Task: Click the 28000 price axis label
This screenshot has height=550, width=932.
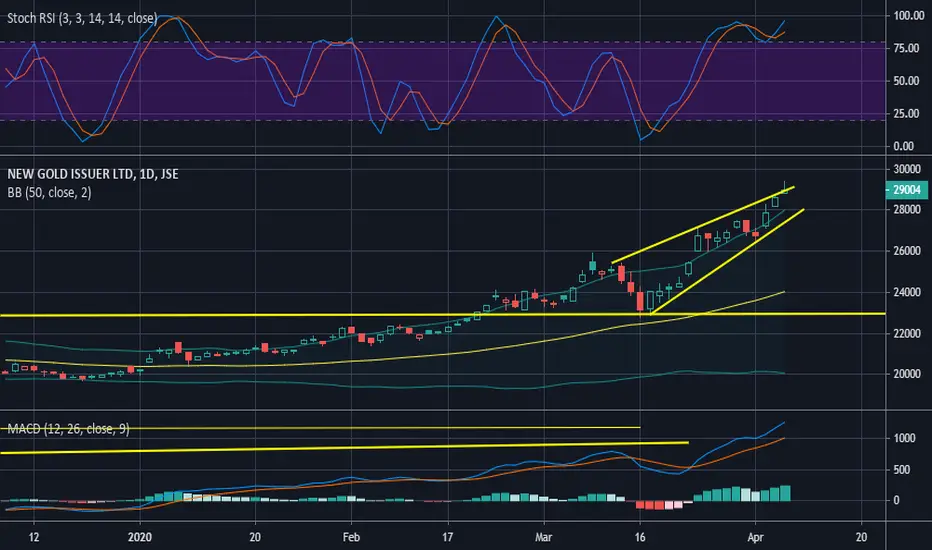Action: [x=907, y=209]
